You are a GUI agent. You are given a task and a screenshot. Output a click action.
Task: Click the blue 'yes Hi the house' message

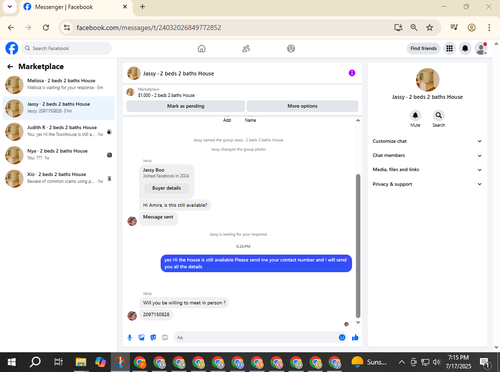pos(256,263)
